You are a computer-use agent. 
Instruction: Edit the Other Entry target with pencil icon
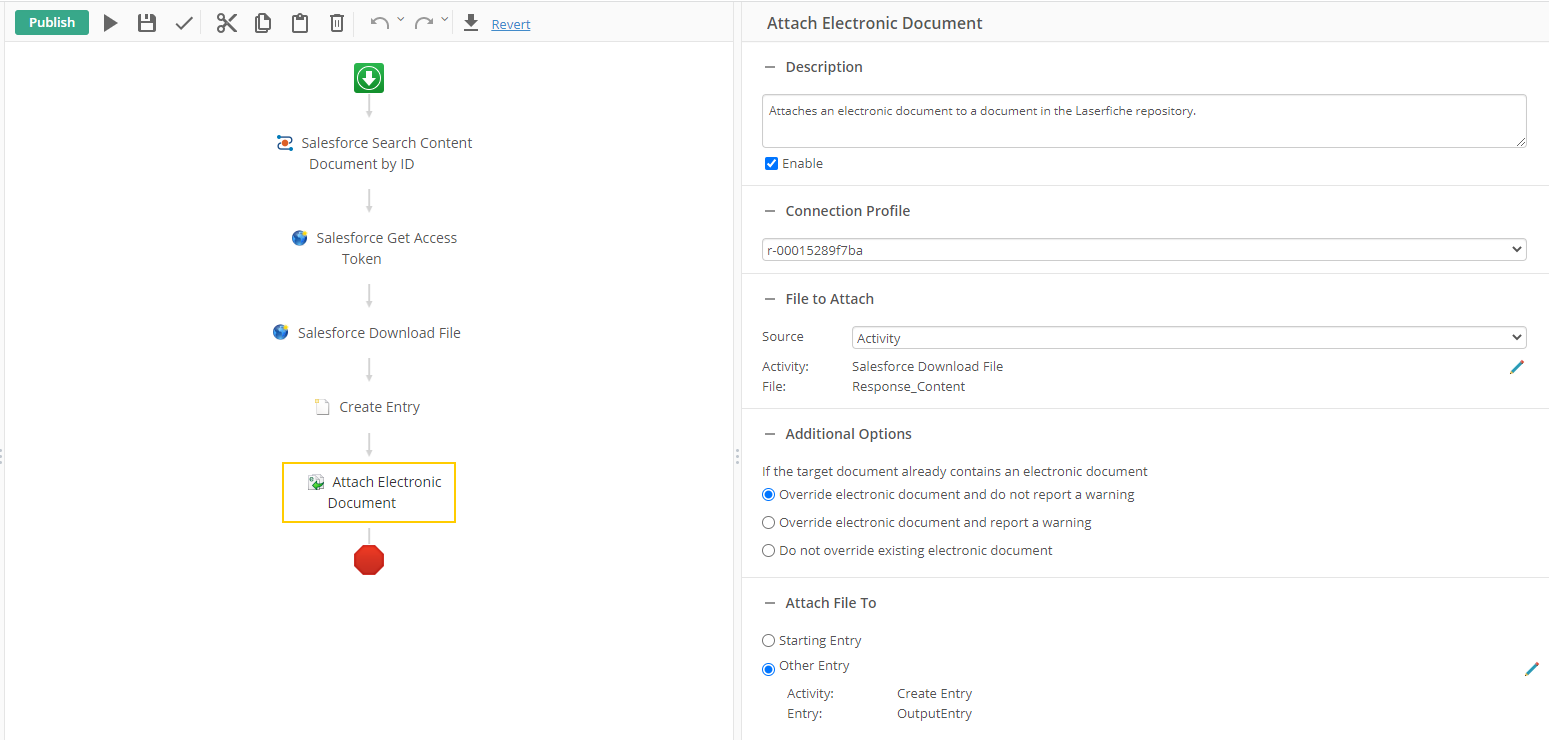coord(1532,669)
